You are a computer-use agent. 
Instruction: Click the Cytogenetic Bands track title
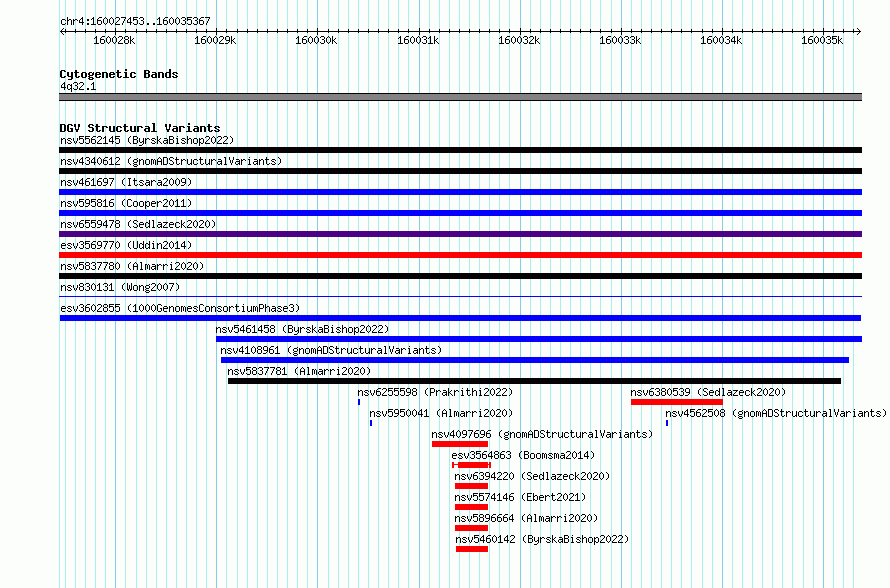[119, 74]
